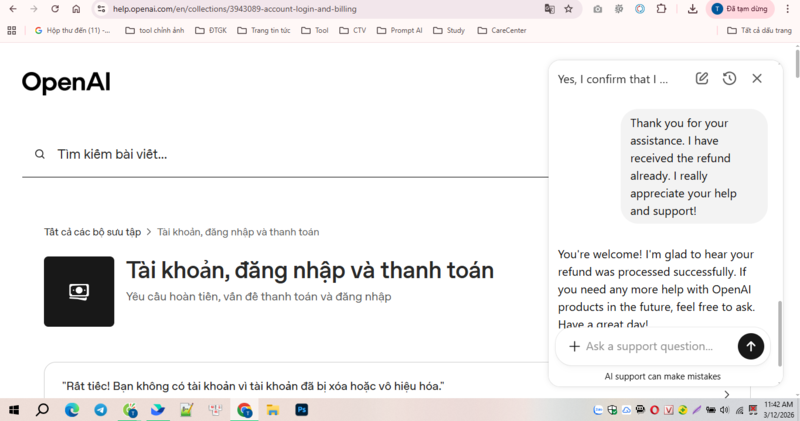
Task: Open the Tất cả dấu trang folder
Action: click(x=759, y=31)
